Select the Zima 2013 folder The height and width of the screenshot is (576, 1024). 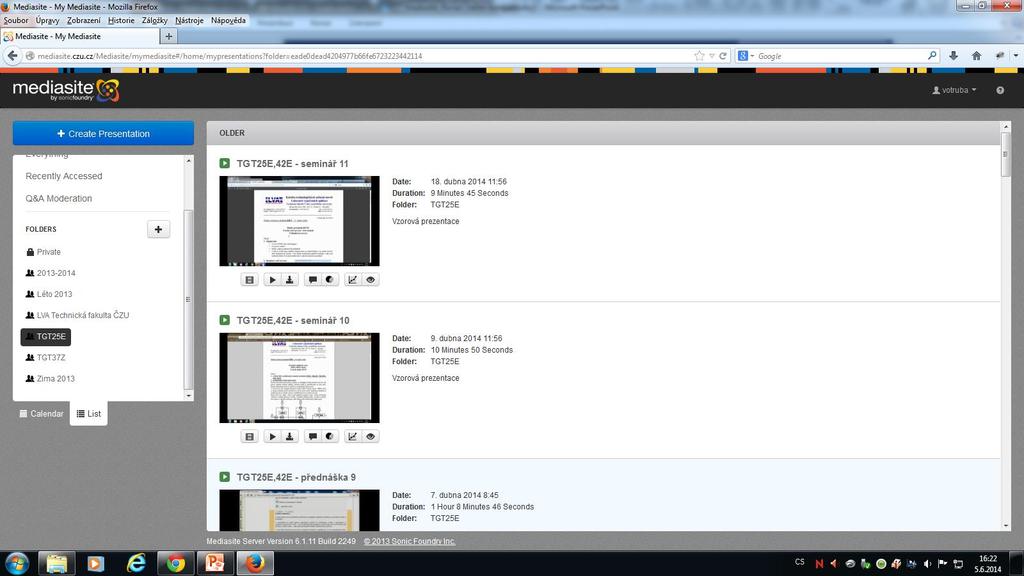pyautogui.click(x=50, y=378)
